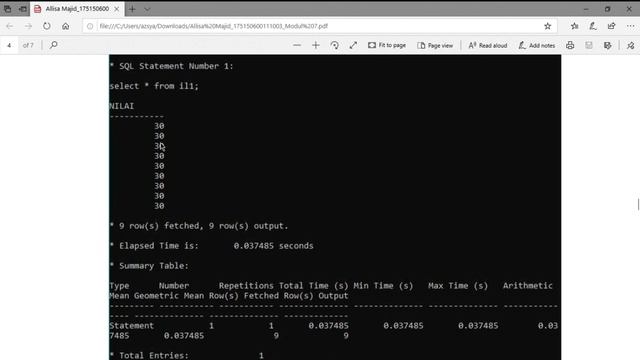640x360 pixels.
Task: Share this page using the share icon
Action: [611, 26]
